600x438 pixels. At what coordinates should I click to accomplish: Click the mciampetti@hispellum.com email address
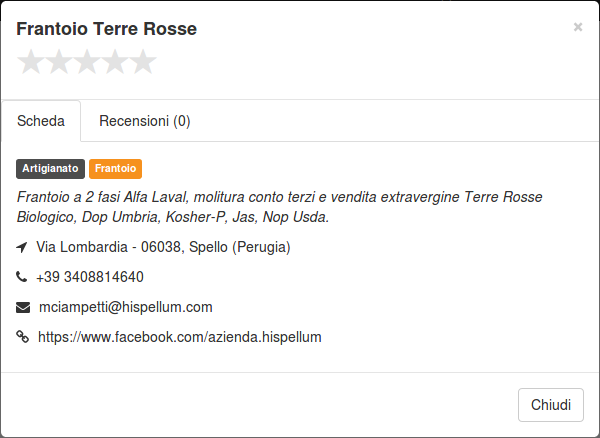(126, 307)
